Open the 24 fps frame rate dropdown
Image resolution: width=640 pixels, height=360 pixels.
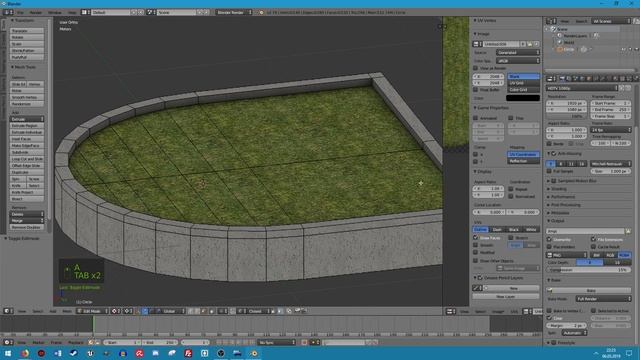click(x=611, y=129)
